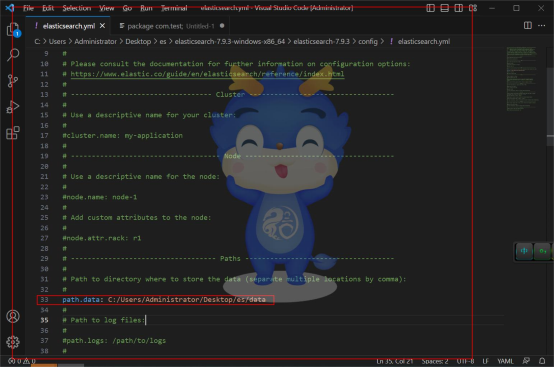554x367 pixels.
Task: Toggle primary side bar layout icon
Action: 430,8
